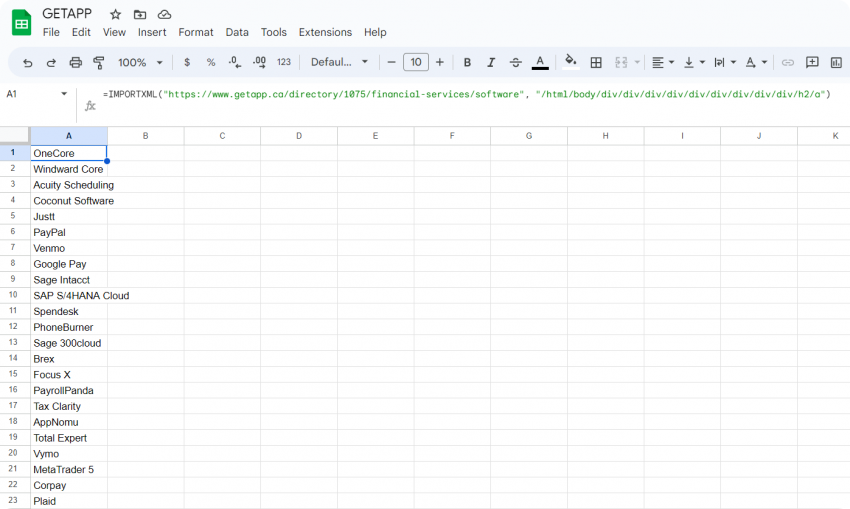Open text rotation dropdown
Viewport: 850px width, 509px height.
[756, 62]
